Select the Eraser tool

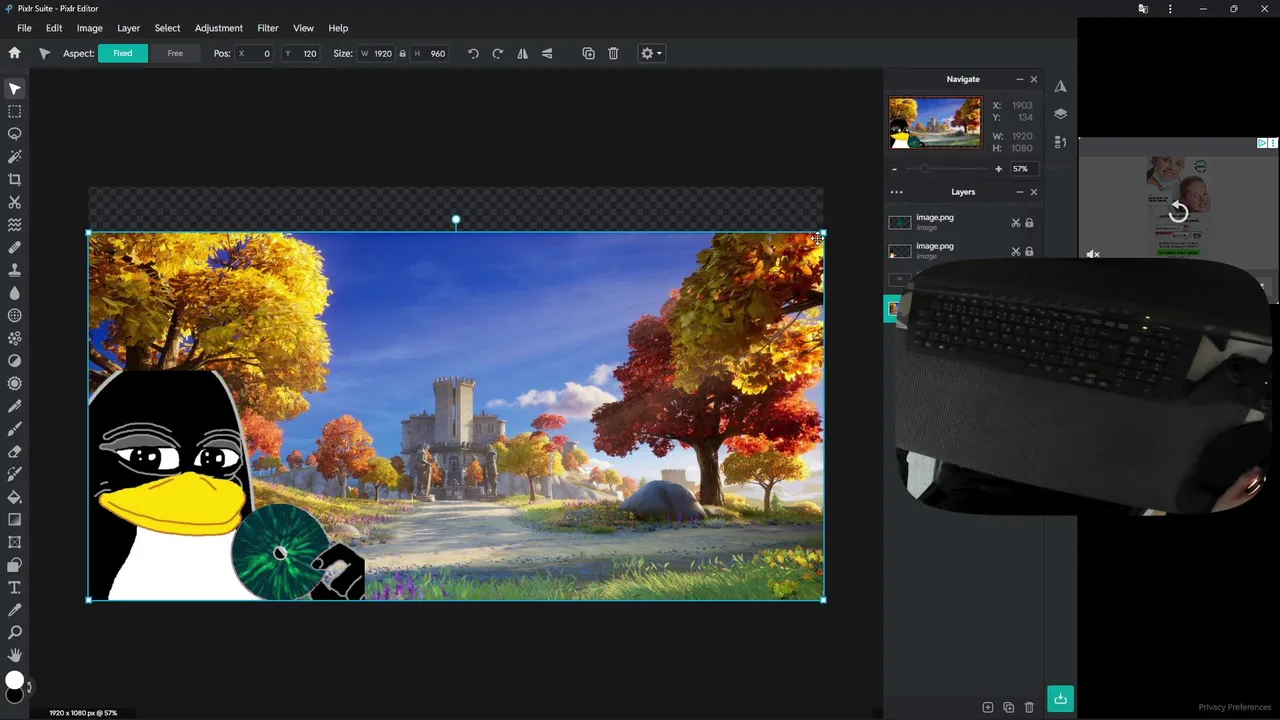tap(14, 452)
